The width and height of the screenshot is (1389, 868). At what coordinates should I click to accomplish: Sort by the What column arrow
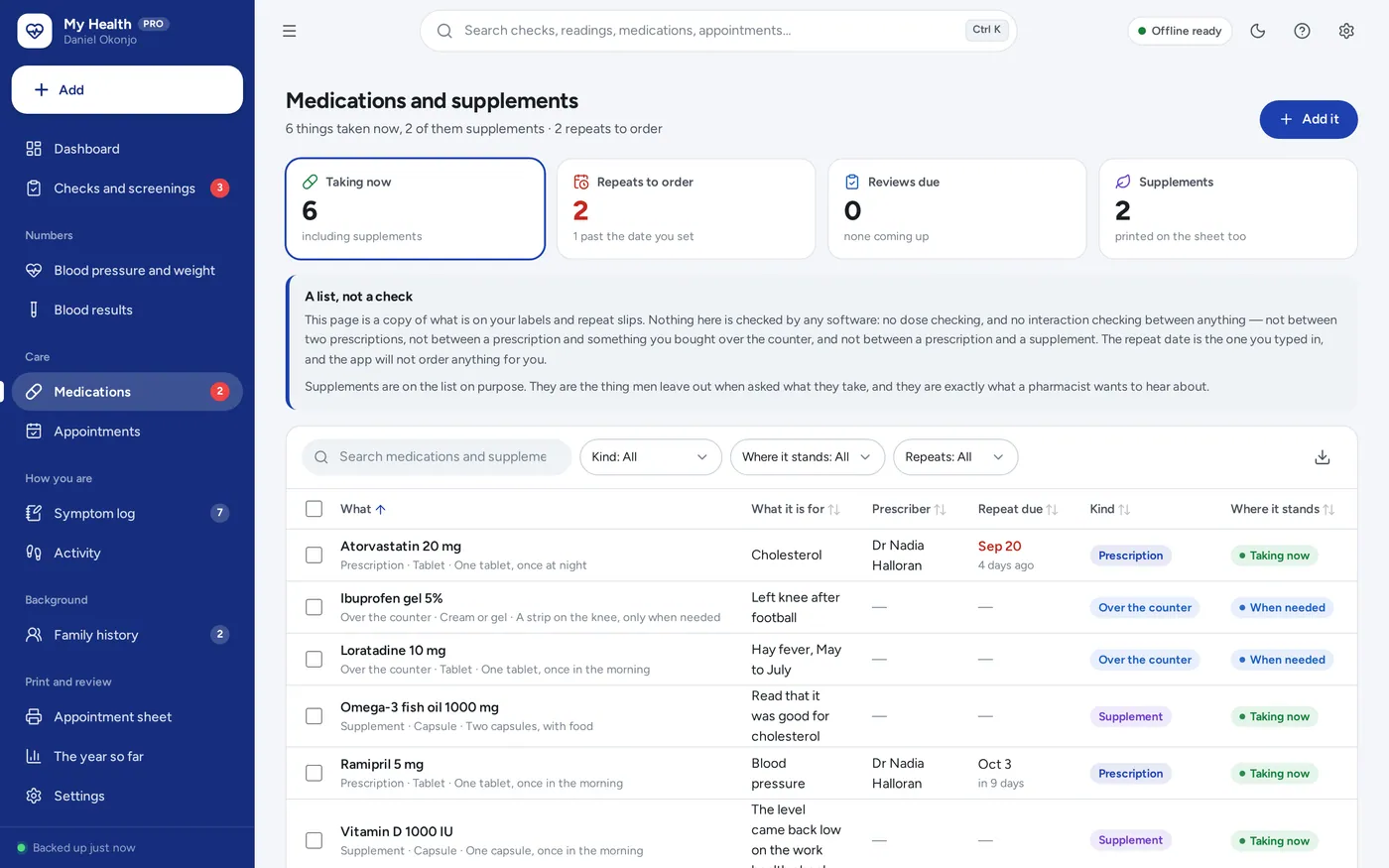[381, 509]
